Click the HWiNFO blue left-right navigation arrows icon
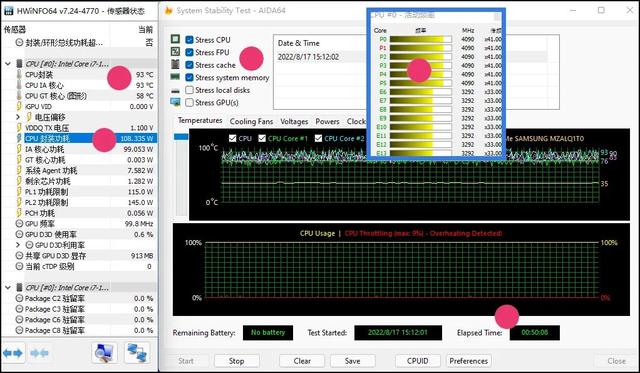This screenshot has height=373, width=640. click(x=13, y=353)
